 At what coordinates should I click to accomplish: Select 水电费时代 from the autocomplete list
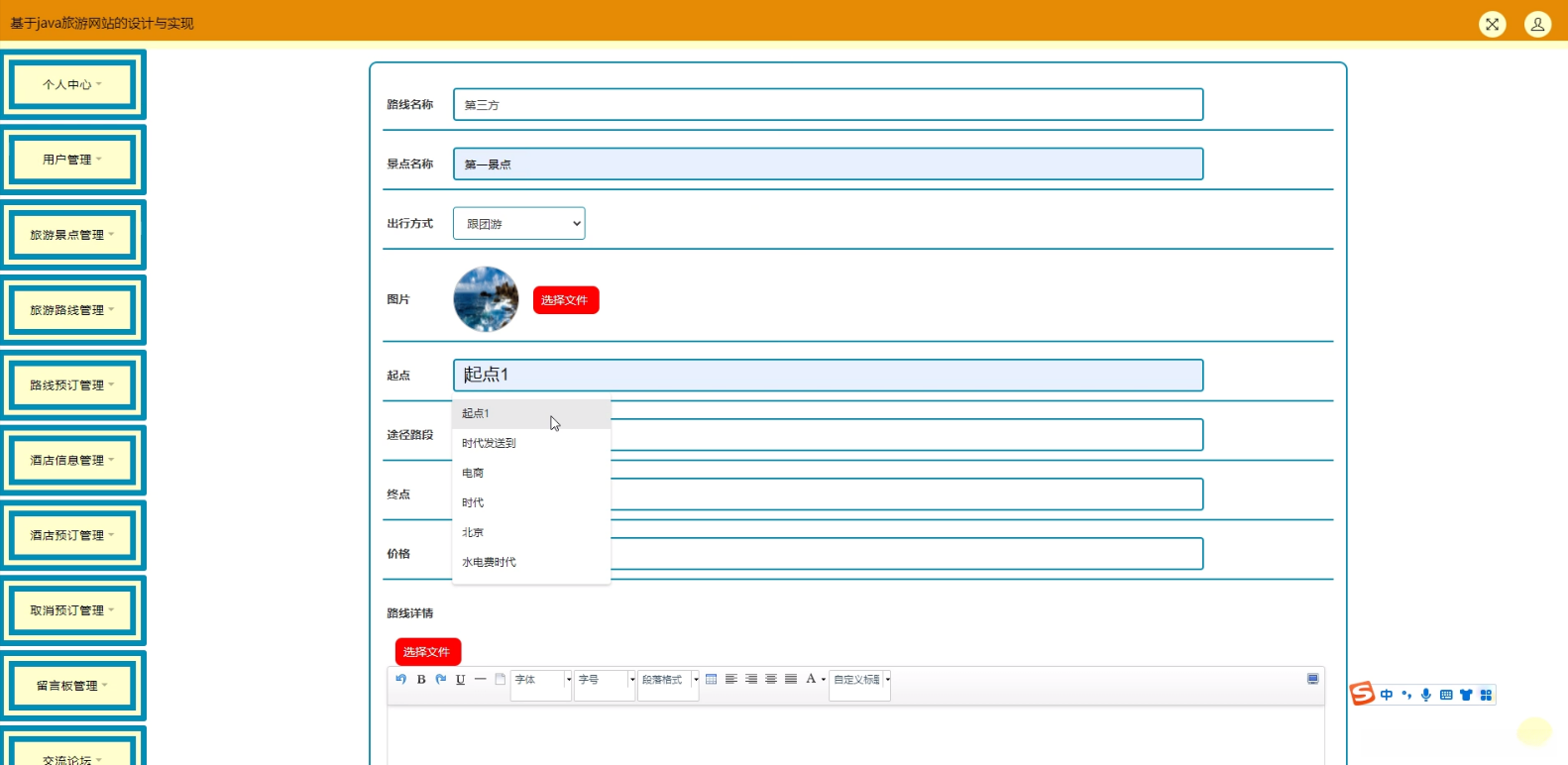[x=531, y=562]
